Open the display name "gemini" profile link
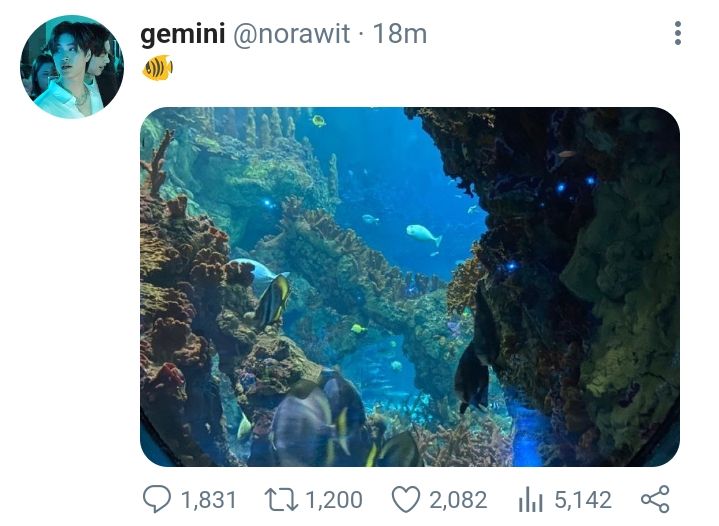The height and width of the screenshot is (526, 719). [x=182, y=34]
